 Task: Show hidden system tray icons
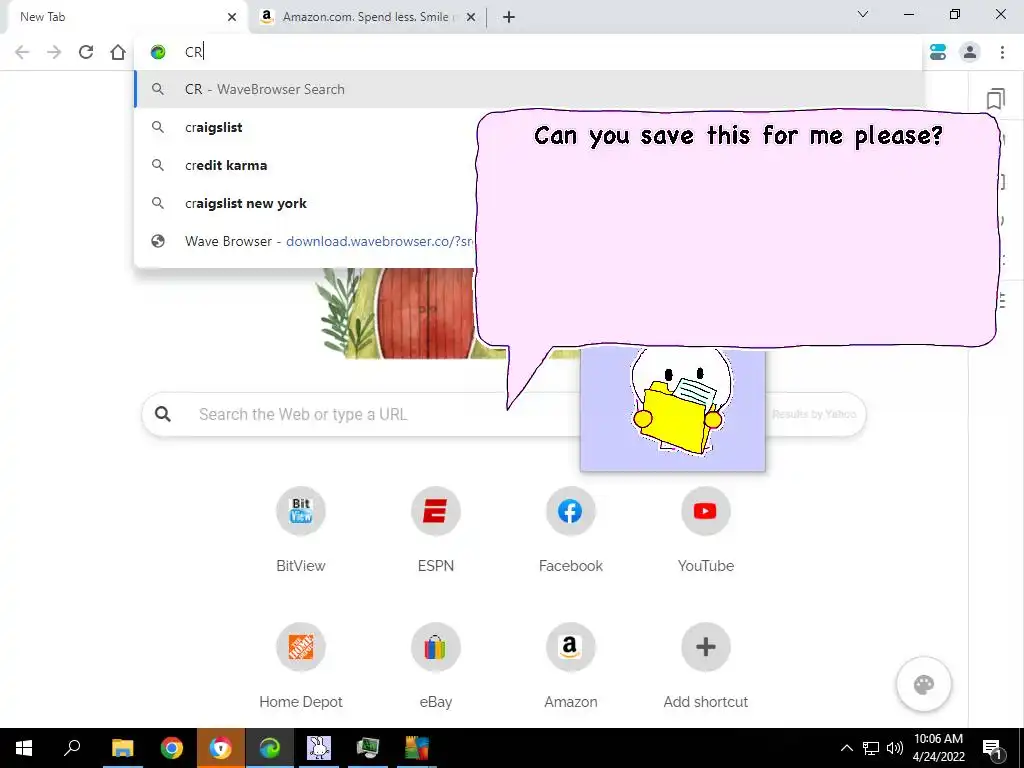(846, 748)
